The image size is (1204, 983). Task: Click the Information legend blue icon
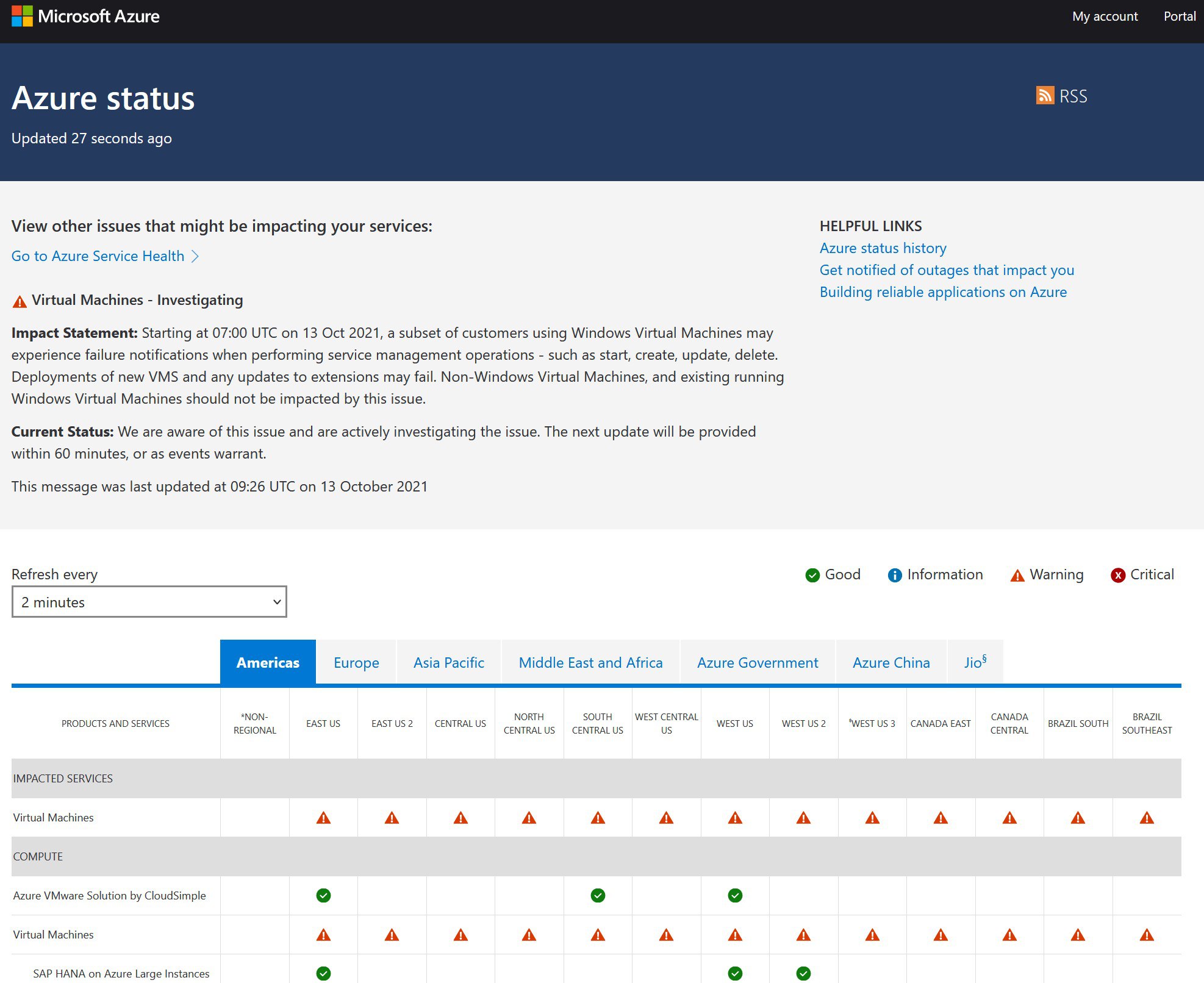894,575
